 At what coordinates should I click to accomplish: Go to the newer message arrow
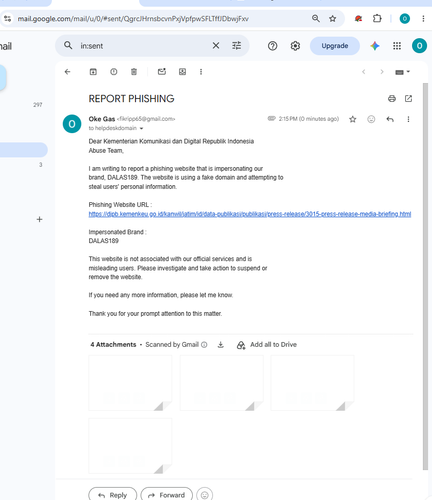364,72
